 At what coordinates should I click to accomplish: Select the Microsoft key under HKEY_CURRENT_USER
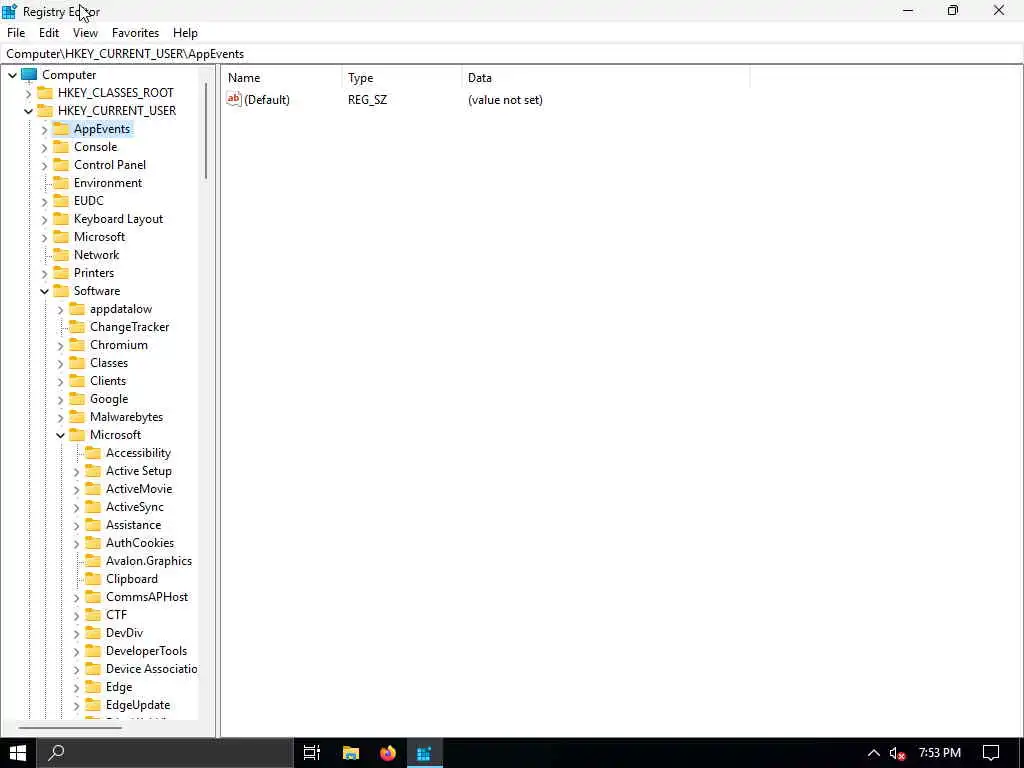[99, 236]
